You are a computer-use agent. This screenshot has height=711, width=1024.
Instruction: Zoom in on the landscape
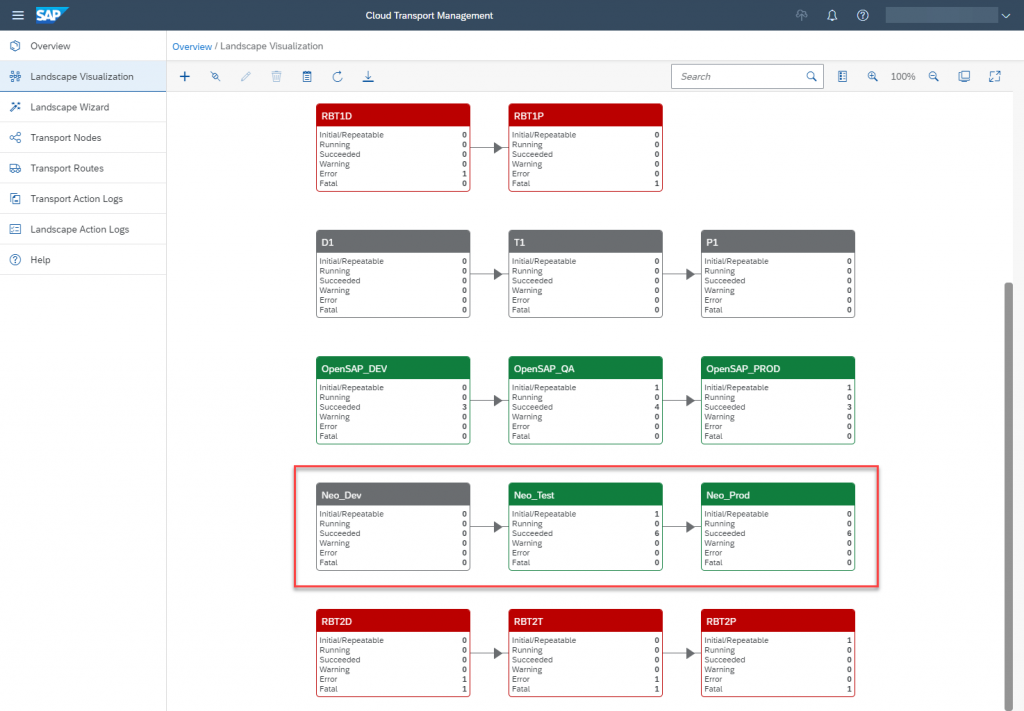[x=872, y=76]
